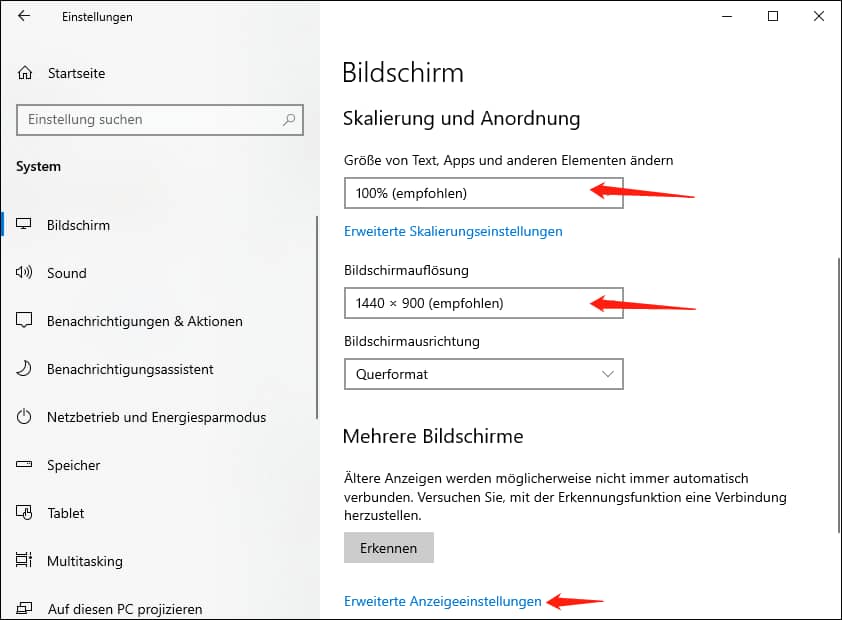Open Erweiterte Anzeigeeinstellungen link
The height and width of the screenshot is (620, 842).
point(442,601)
